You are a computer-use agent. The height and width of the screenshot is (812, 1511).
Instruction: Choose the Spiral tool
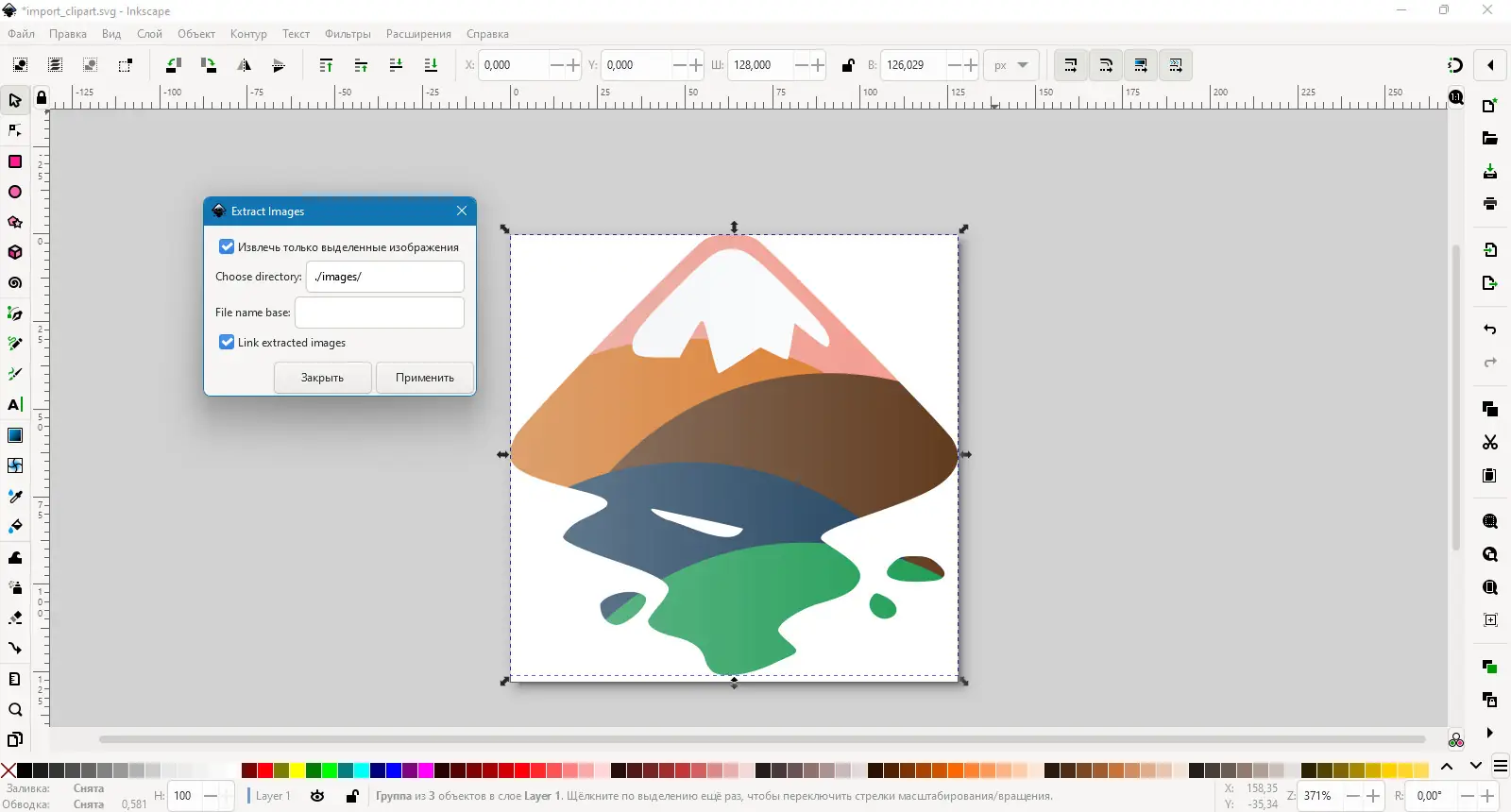(15, 283)
